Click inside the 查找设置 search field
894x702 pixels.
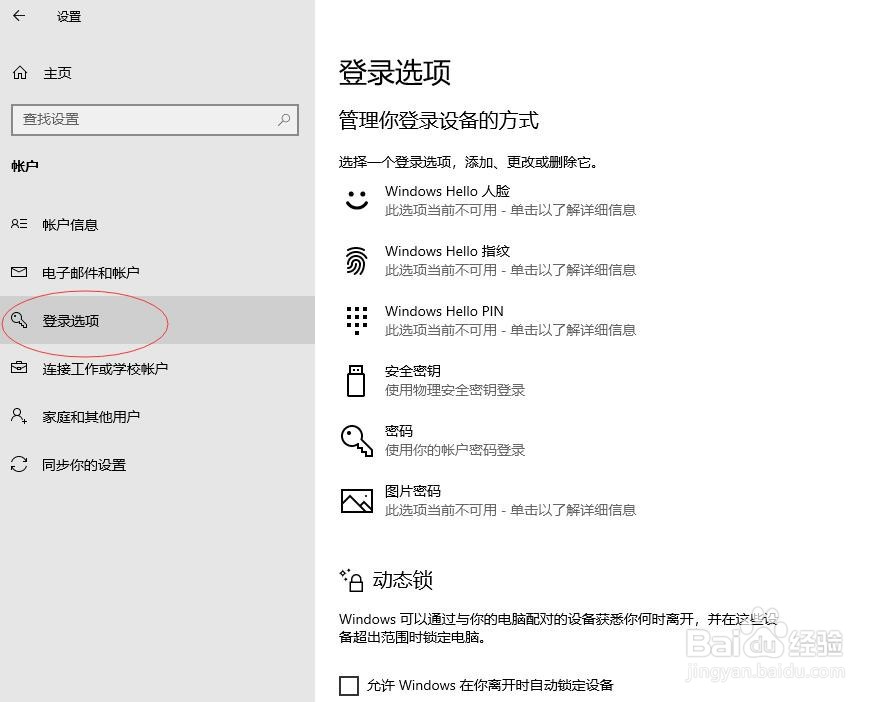tap(155, 119)
